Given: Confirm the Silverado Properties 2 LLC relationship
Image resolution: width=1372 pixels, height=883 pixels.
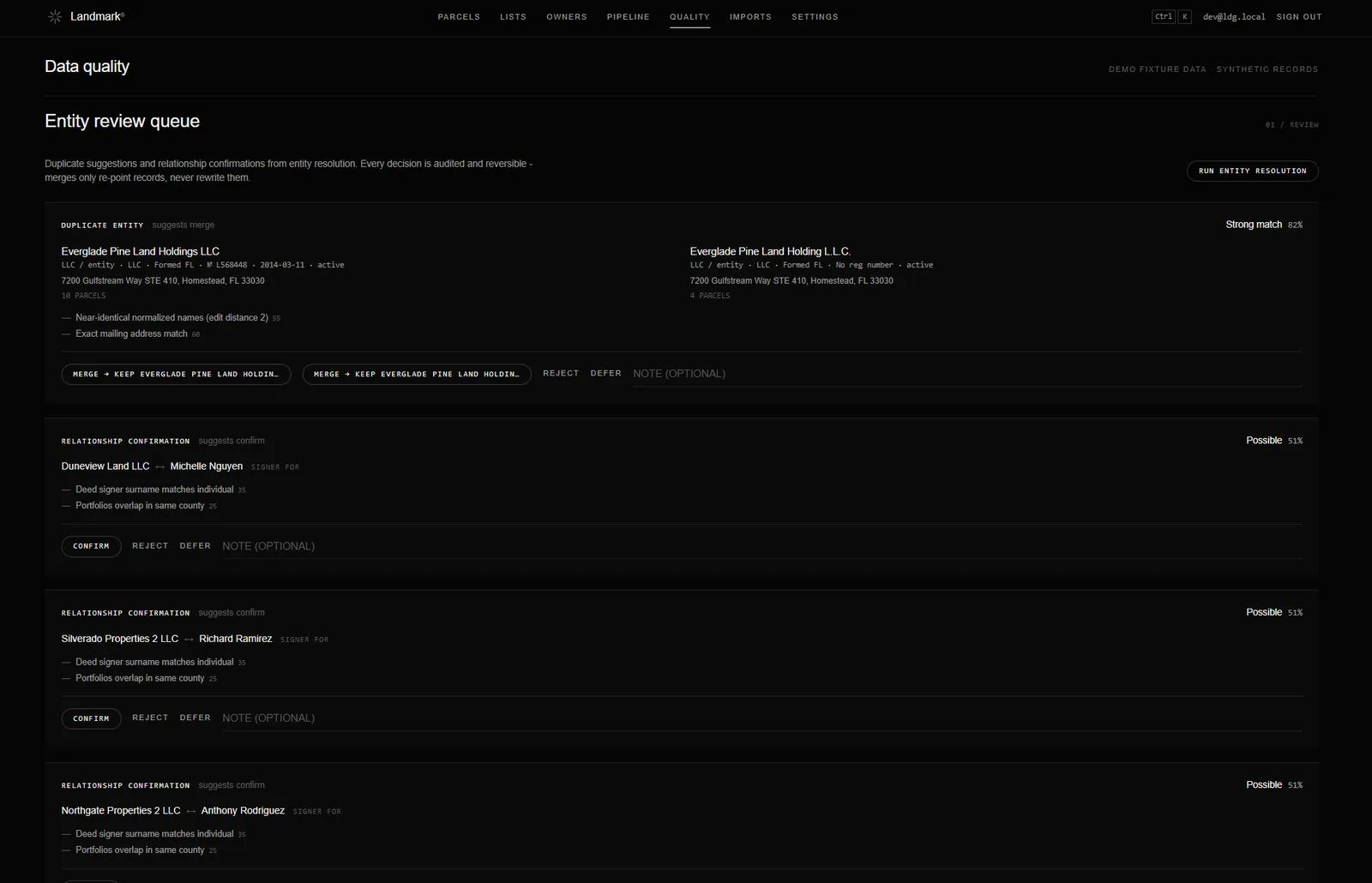Looking at the screenshot, I should click(x=91, y=718).
